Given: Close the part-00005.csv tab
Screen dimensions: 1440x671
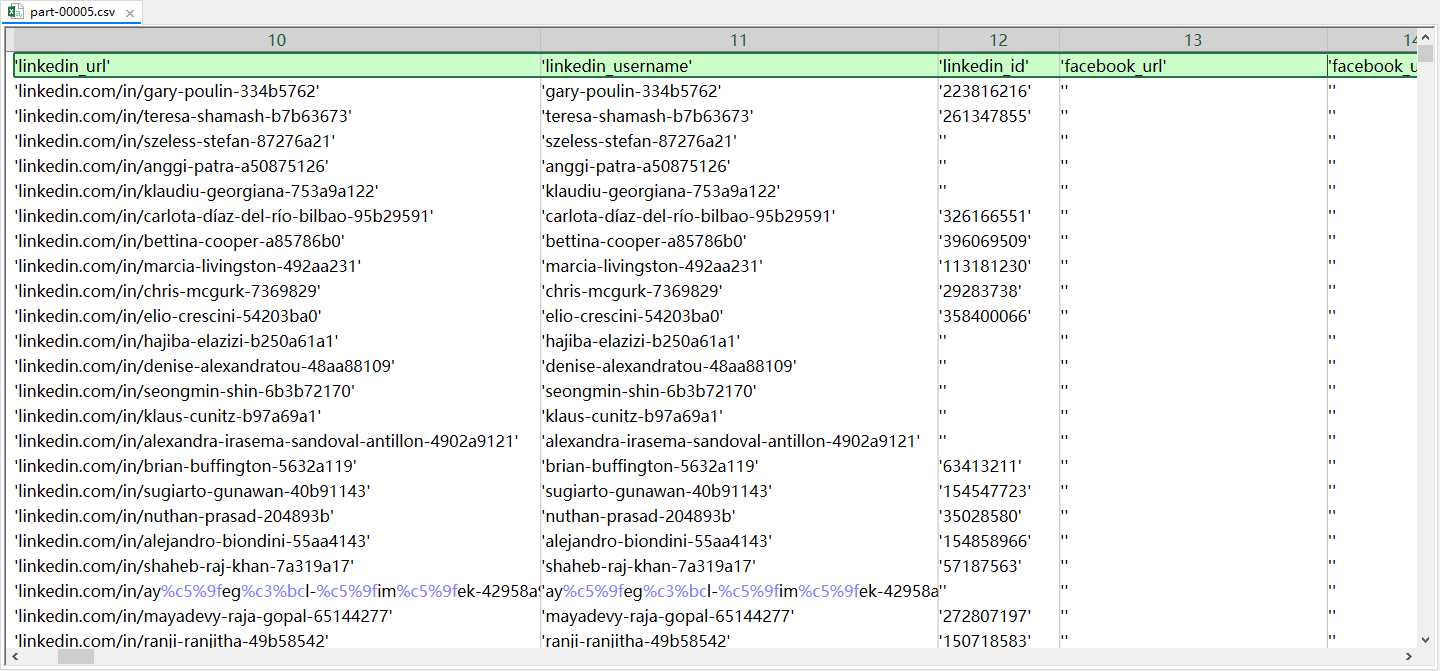Looking at the screenshot, I should (130, 13).
